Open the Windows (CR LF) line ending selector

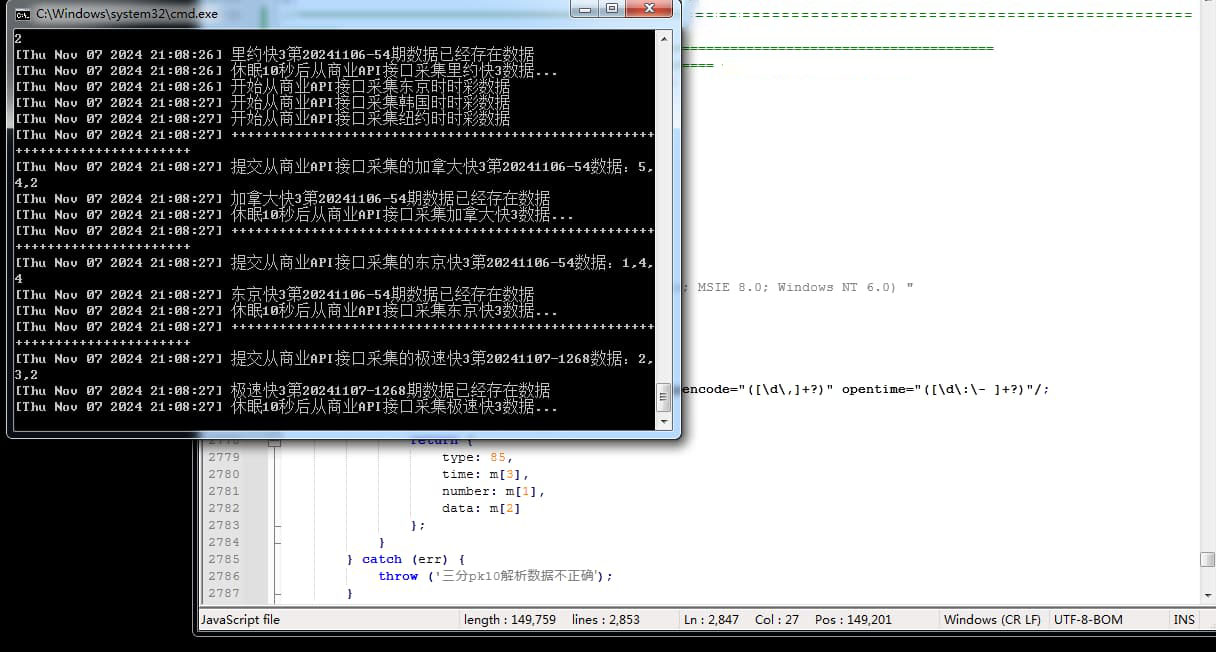[992, 620]
